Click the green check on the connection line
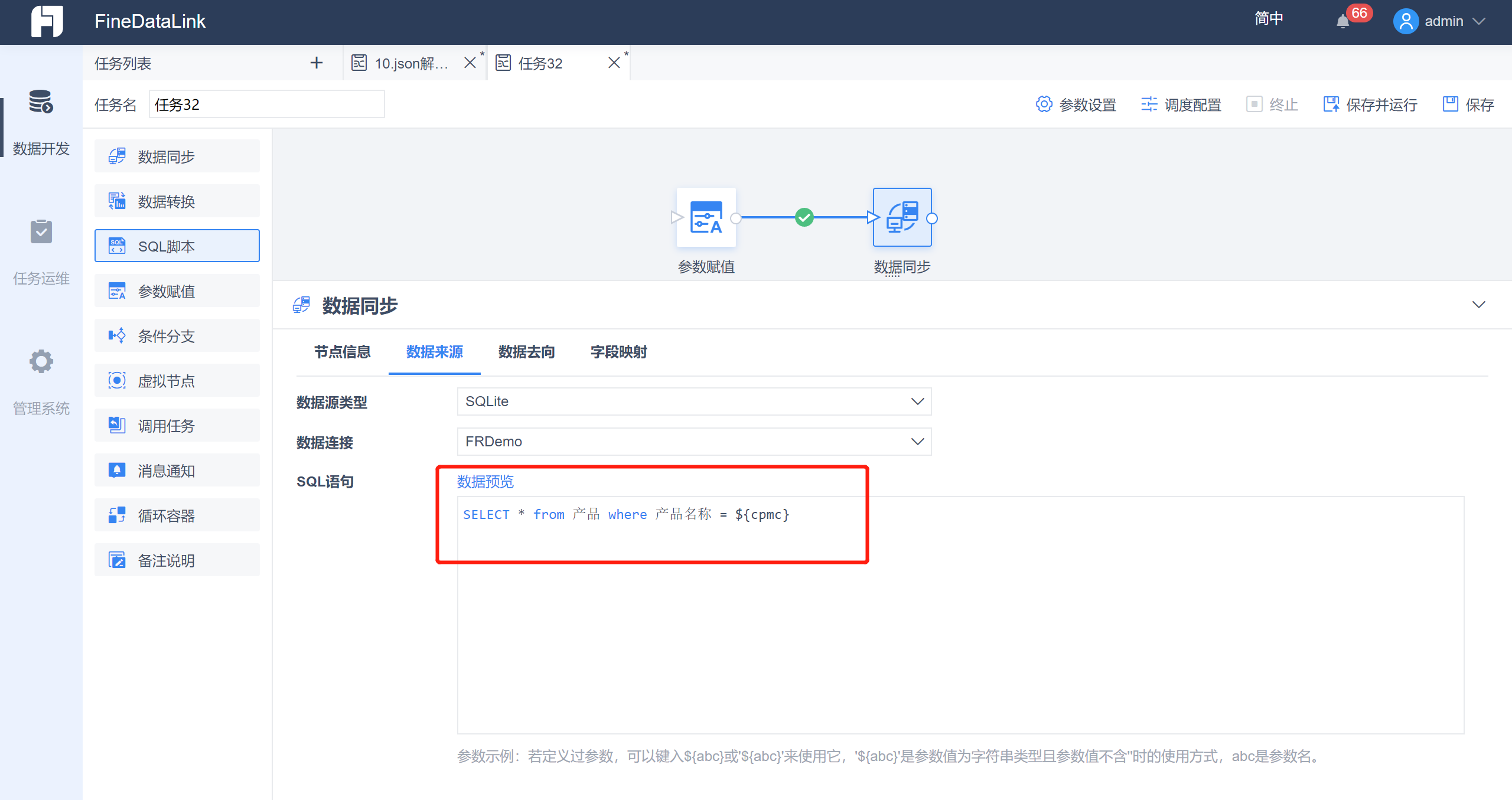 tap(804, 217)
